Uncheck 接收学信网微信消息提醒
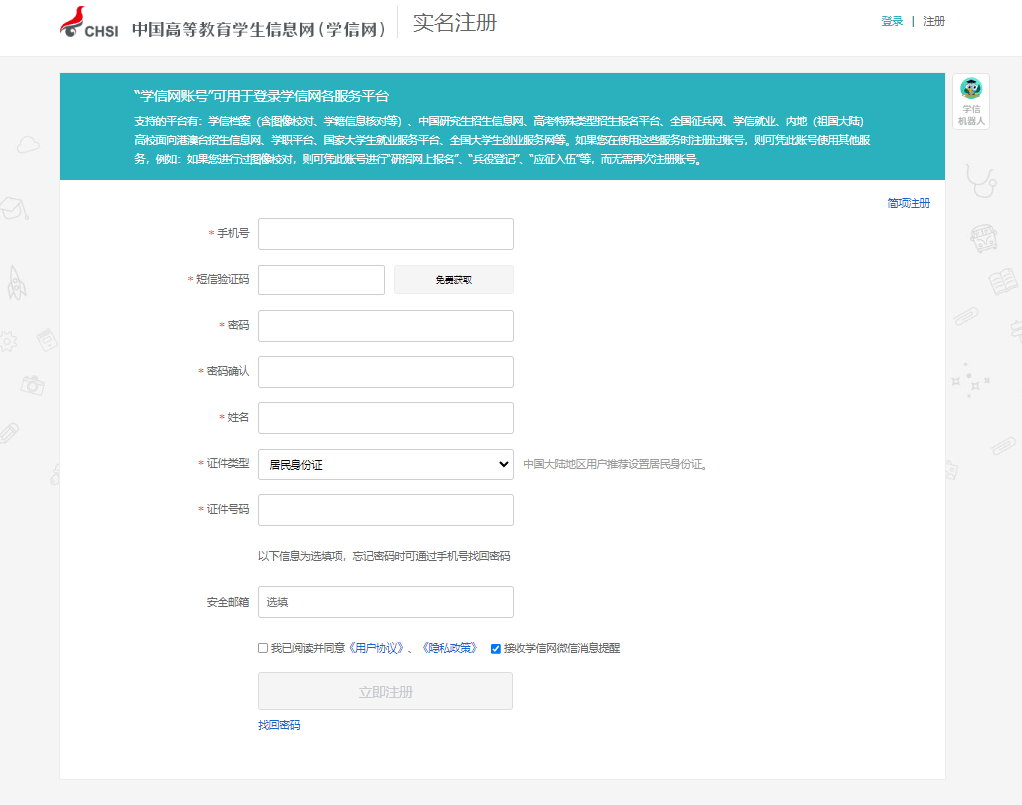The height and width of the screenshot is (805, 1022). pos(496,648)
